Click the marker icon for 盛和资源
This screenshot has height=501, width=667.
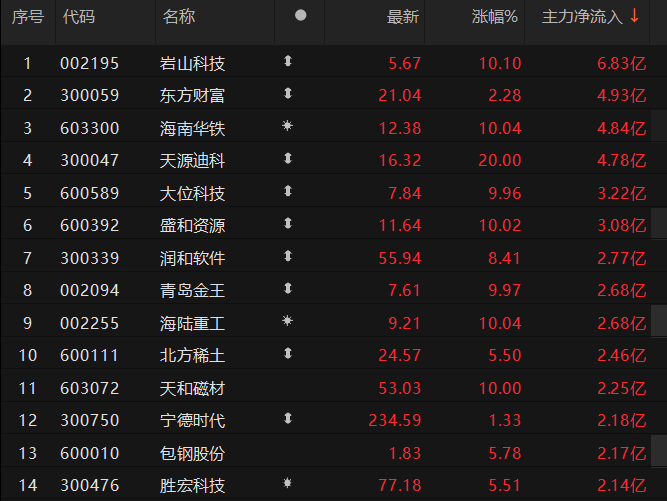click(x=288, y=223)
